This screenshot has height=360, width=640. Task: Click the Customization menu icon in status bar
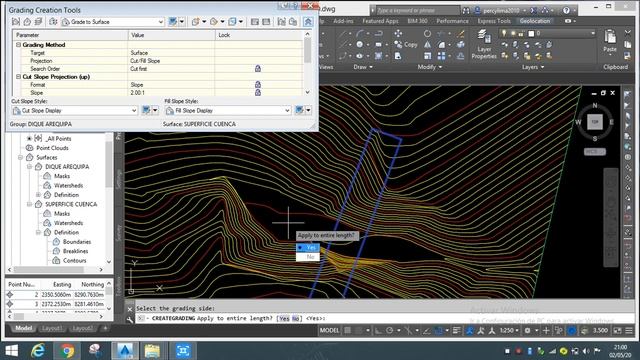629,330
